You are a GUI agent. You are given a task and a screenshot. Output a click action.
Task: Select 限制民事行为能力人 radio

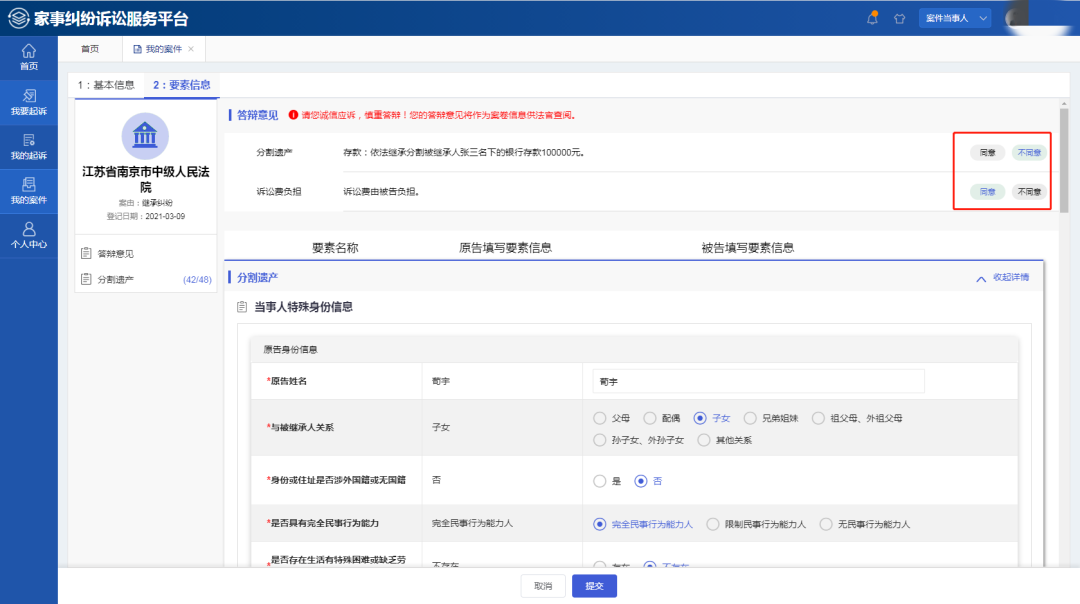click(713, 524)
